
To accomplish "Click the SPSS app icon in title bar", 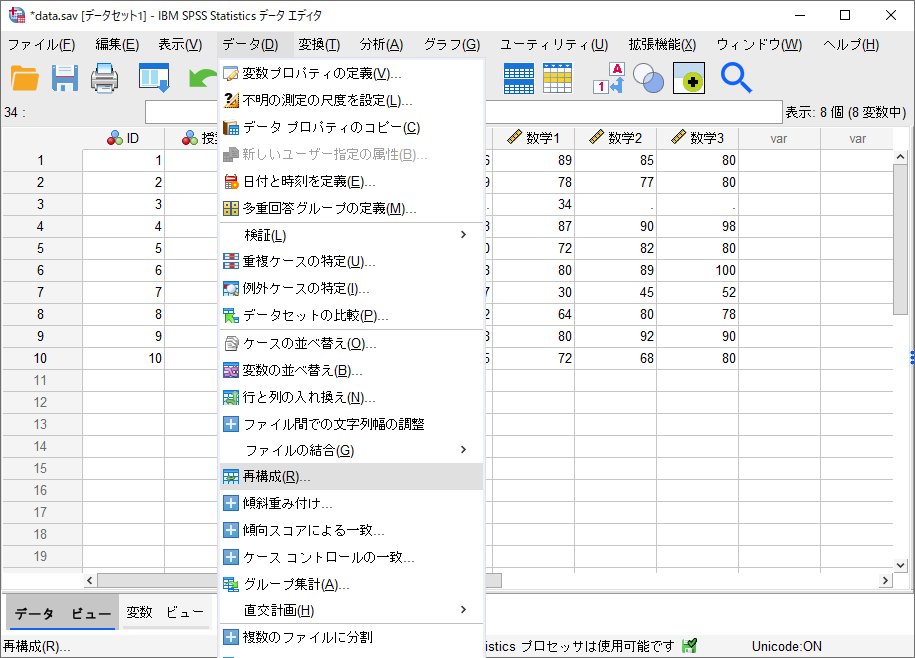I will pos(17,15).
